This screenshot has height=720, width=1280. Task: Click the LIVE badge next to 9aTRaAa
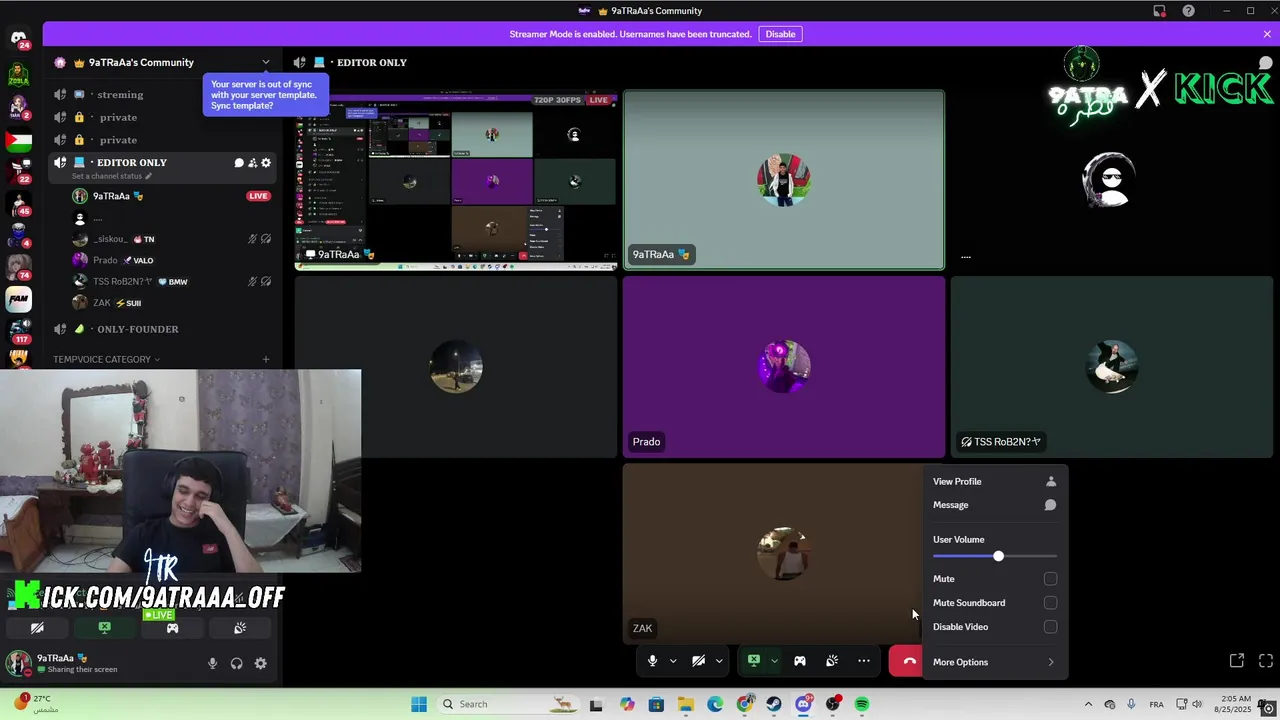(x=258, y=196)
